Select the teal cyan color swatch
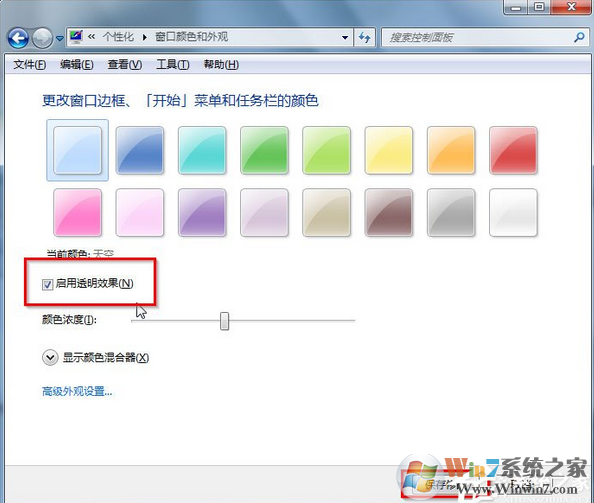This screenshot has height=503, width=594. 202,150
